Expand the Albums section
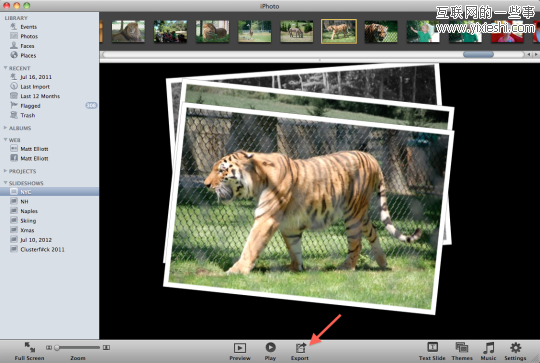 click(6, 128)
